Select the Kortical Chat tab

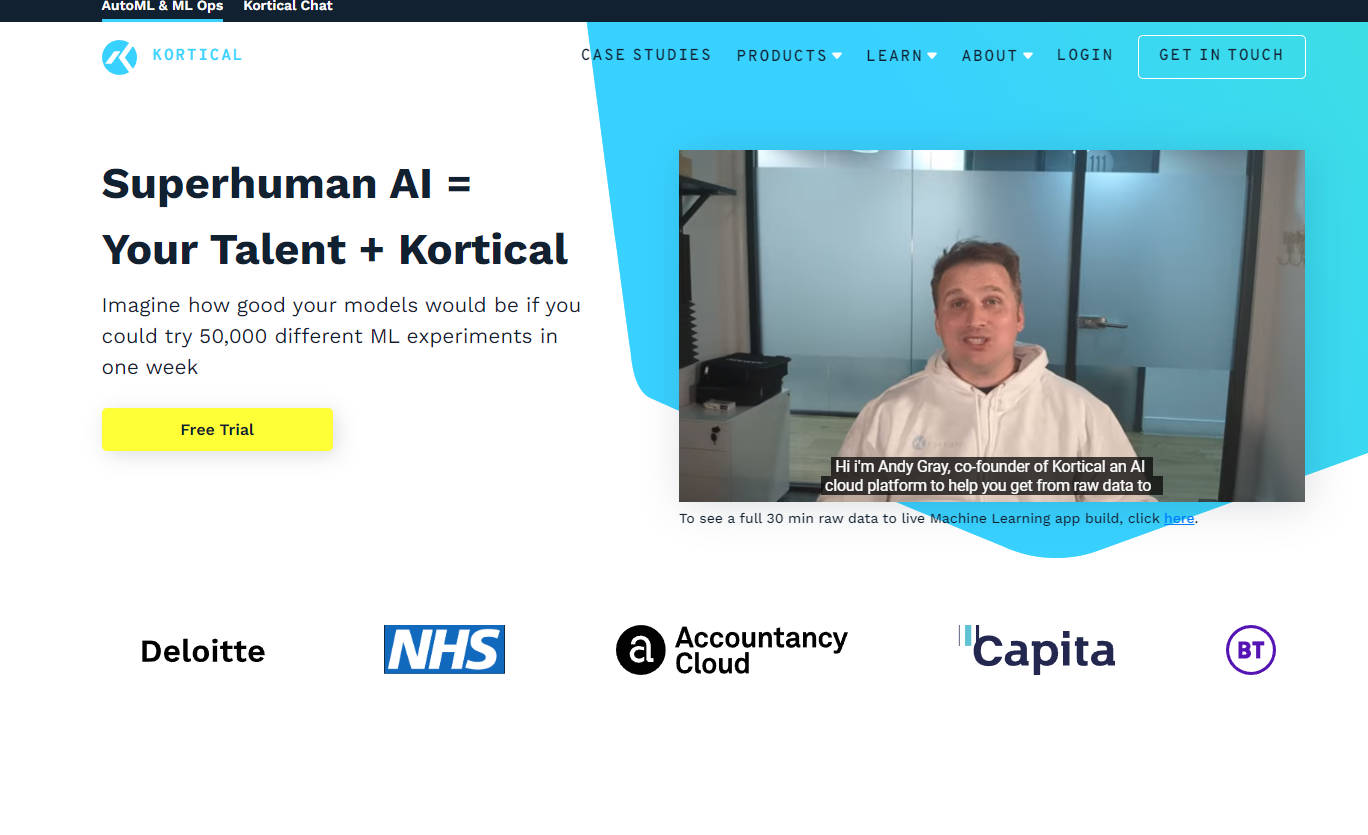pos(287,6)
